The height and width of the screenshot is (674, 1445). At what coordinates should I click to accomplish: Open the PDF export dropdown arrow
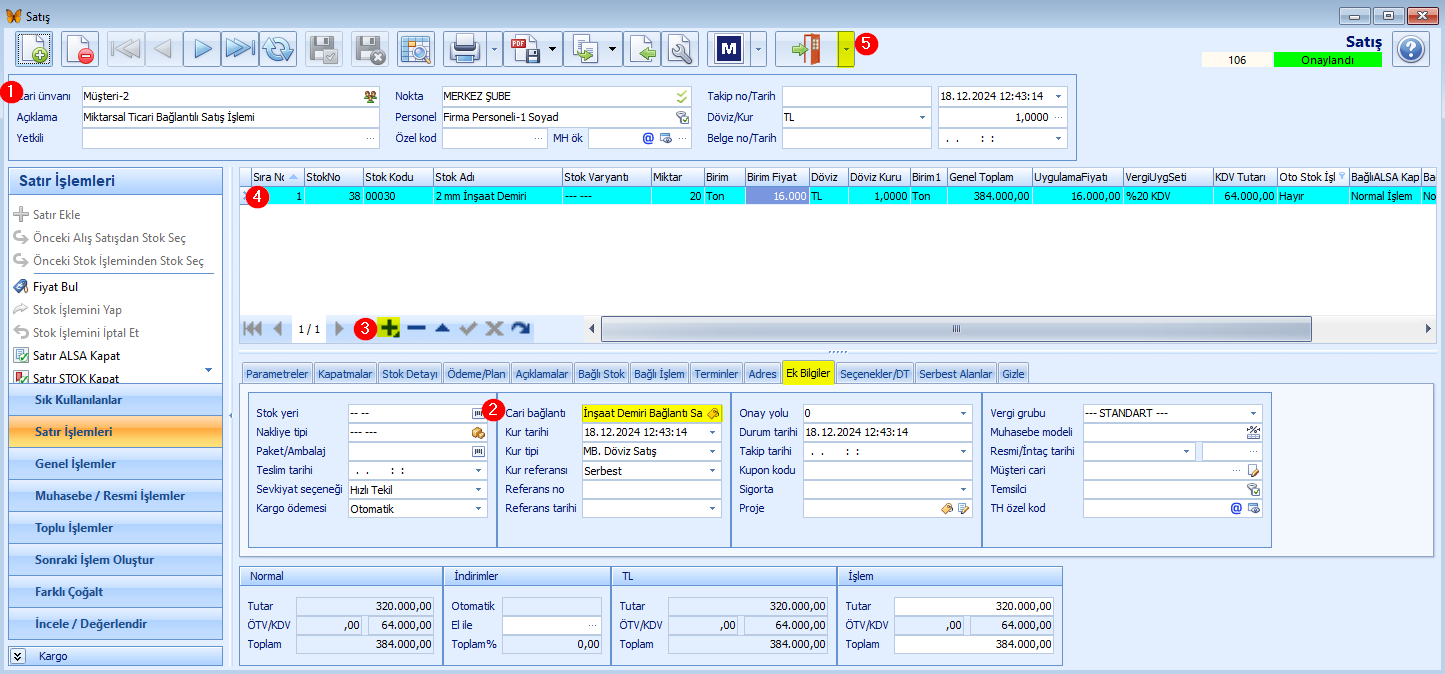553,48
